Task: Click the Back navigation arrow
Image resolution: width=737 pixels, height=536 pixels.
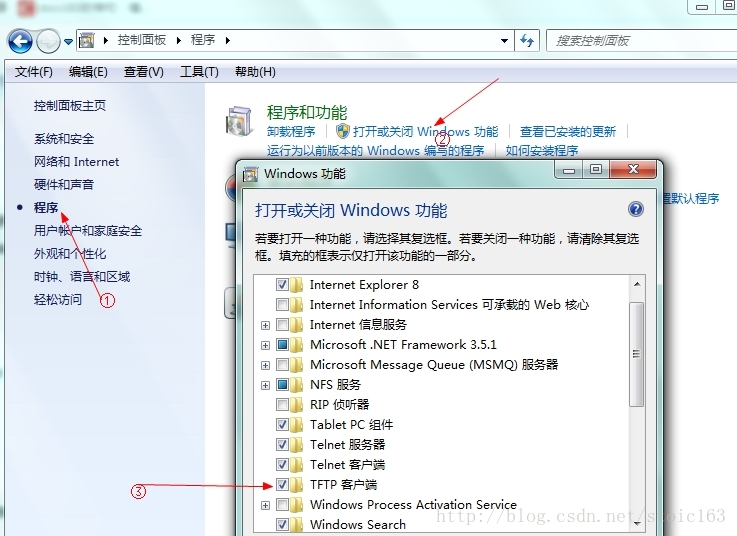Action: 20,41
